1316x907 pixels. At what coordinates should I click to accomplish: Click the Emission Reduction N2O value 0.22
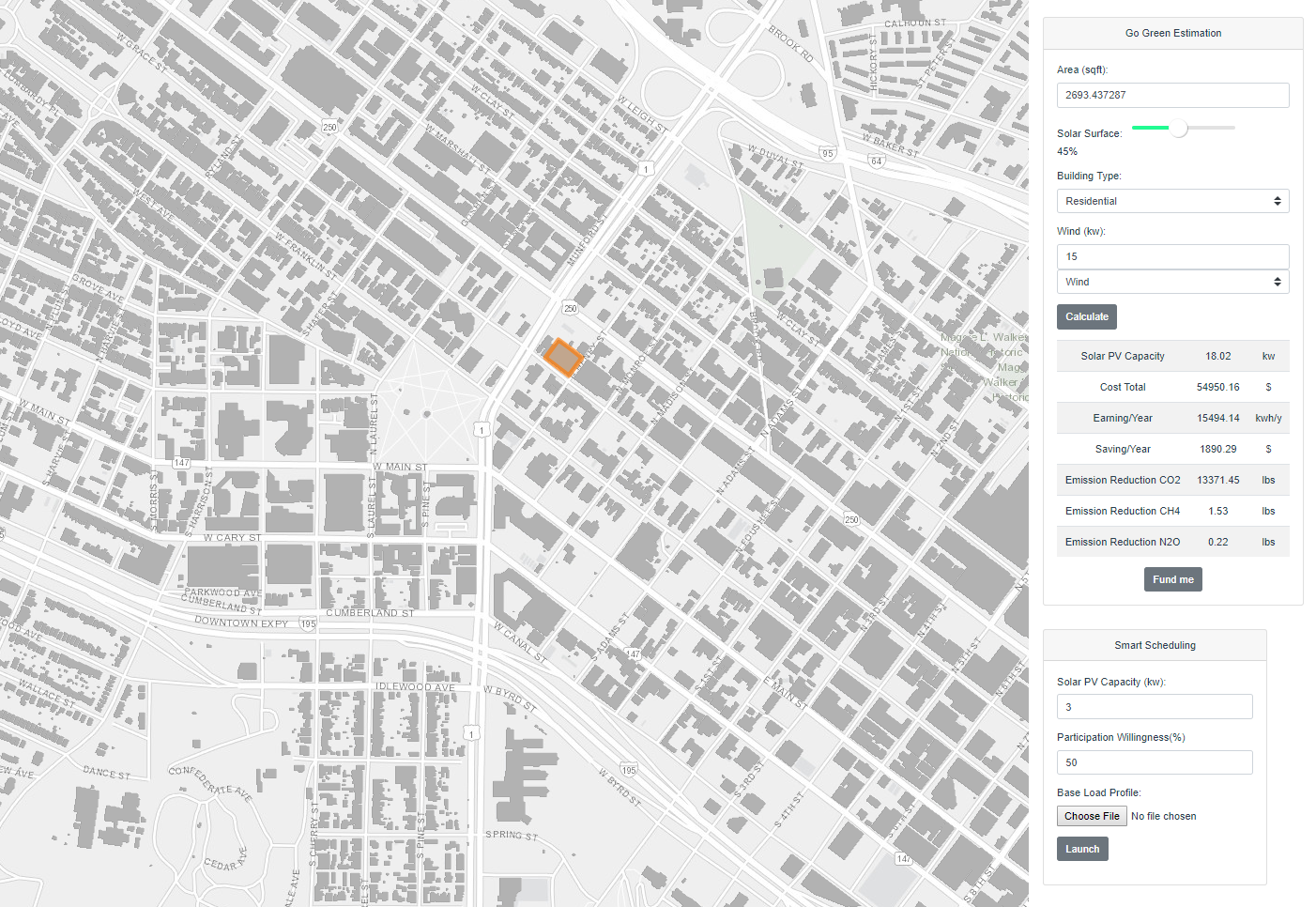1217,542
